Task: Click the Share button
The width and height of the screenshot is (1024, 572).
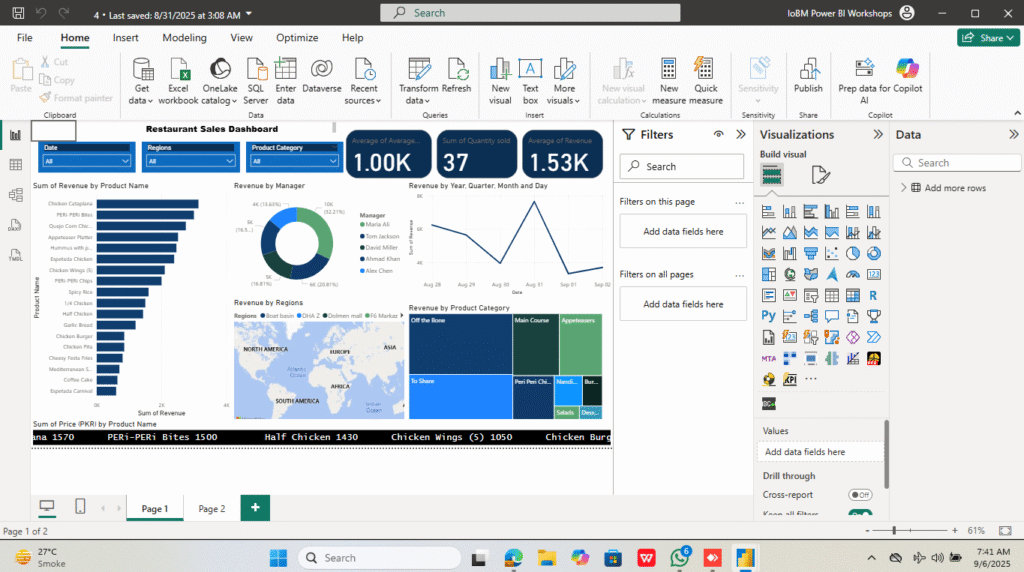Action: coord(988,38)
